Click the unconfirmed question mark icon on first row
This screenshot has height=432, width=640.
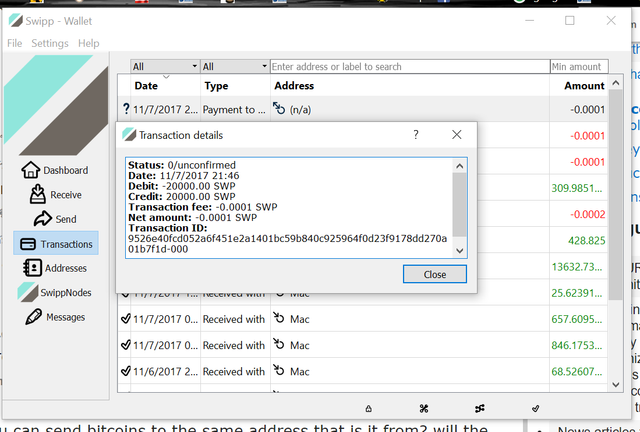(x=126, y=109)
